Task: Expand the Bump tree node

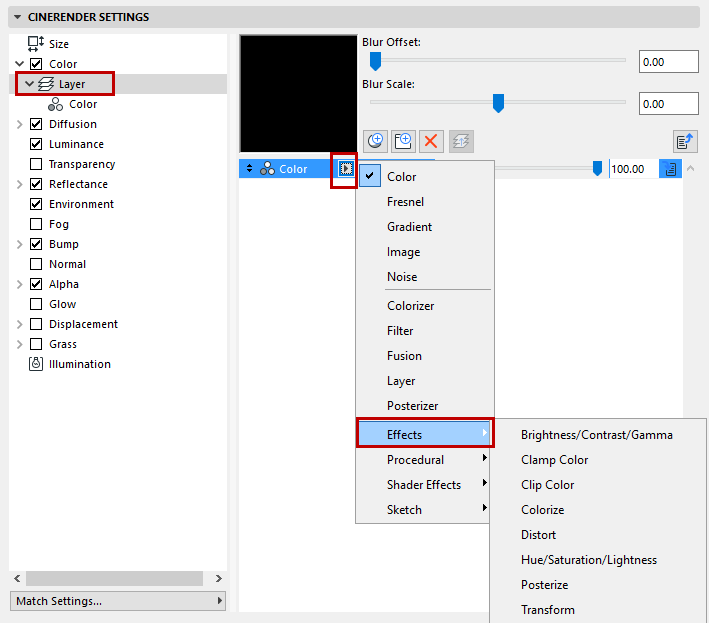Action: coord(19,244)
